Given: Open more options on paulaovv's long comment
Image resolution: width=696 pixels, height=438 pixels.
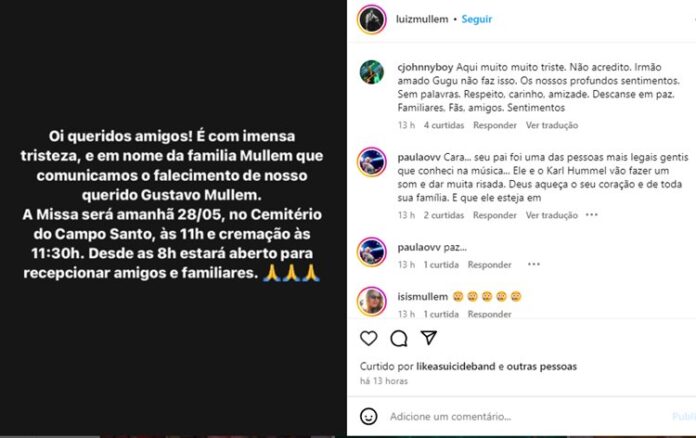Looking at the screenshot, I should (592, 215).
